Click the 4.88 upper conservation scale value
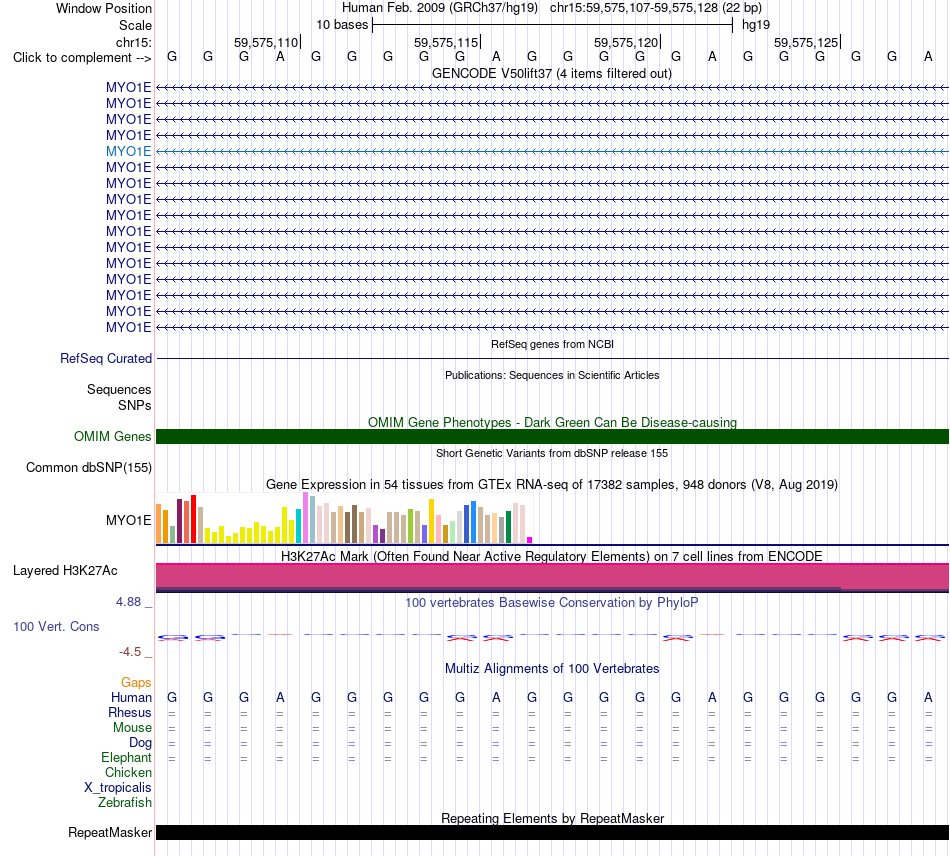 click(128, 602)
